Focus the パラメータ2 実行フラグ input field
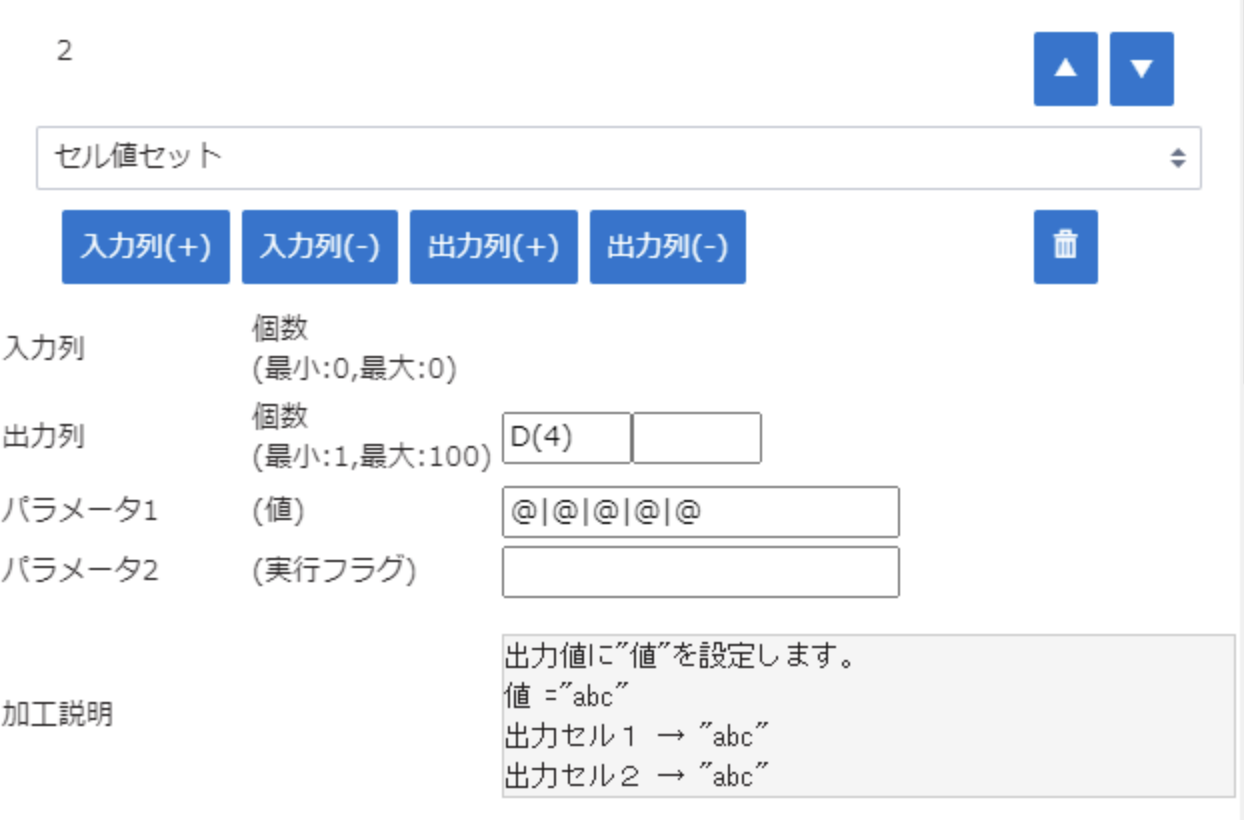 700,572
